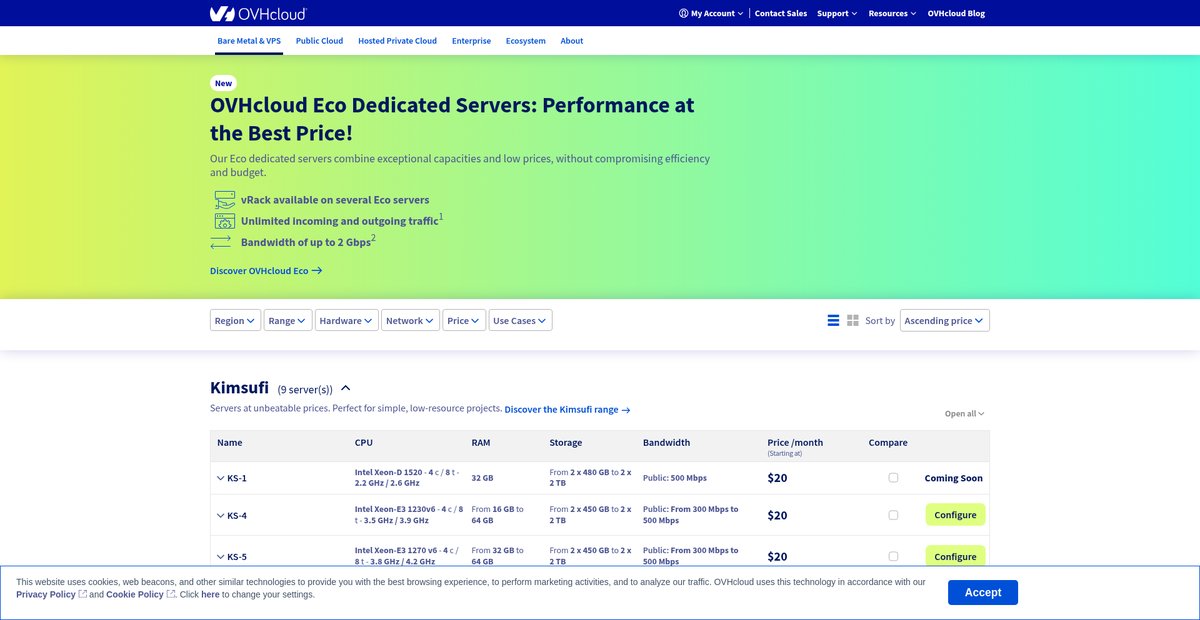
Task: Click the 'Storage' column header
Action: click(x=566, y=442)
